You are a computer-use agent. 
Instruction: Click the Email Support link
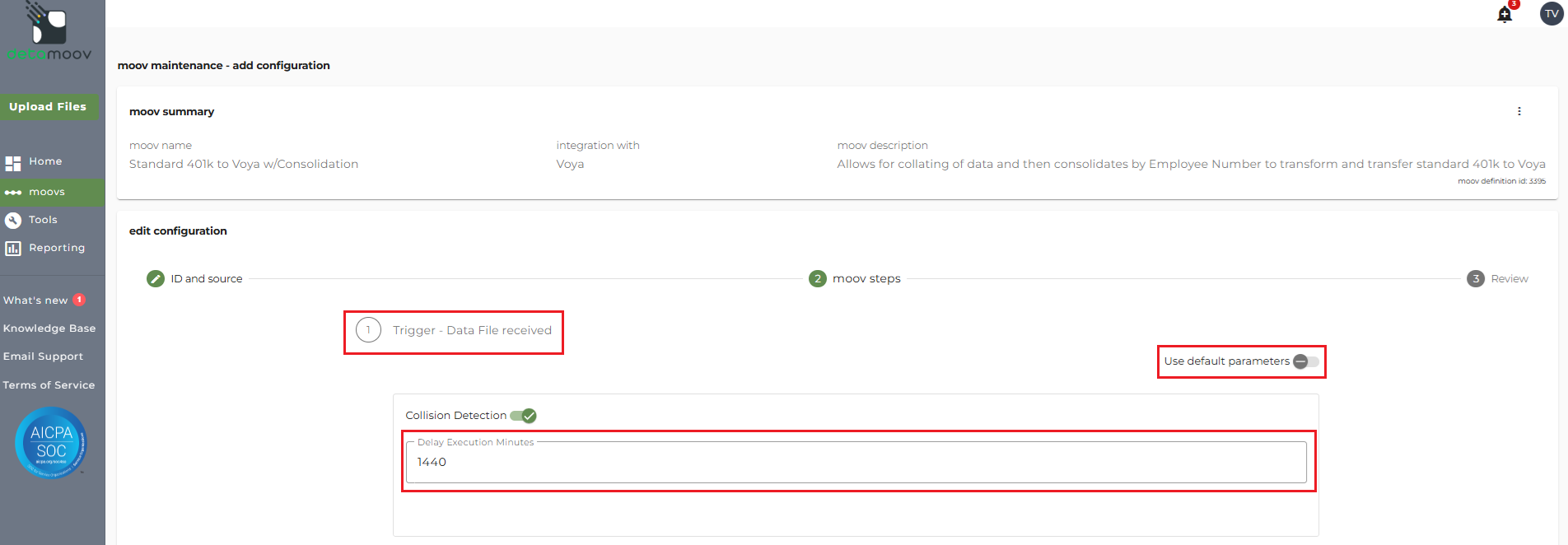coord(43,356)
